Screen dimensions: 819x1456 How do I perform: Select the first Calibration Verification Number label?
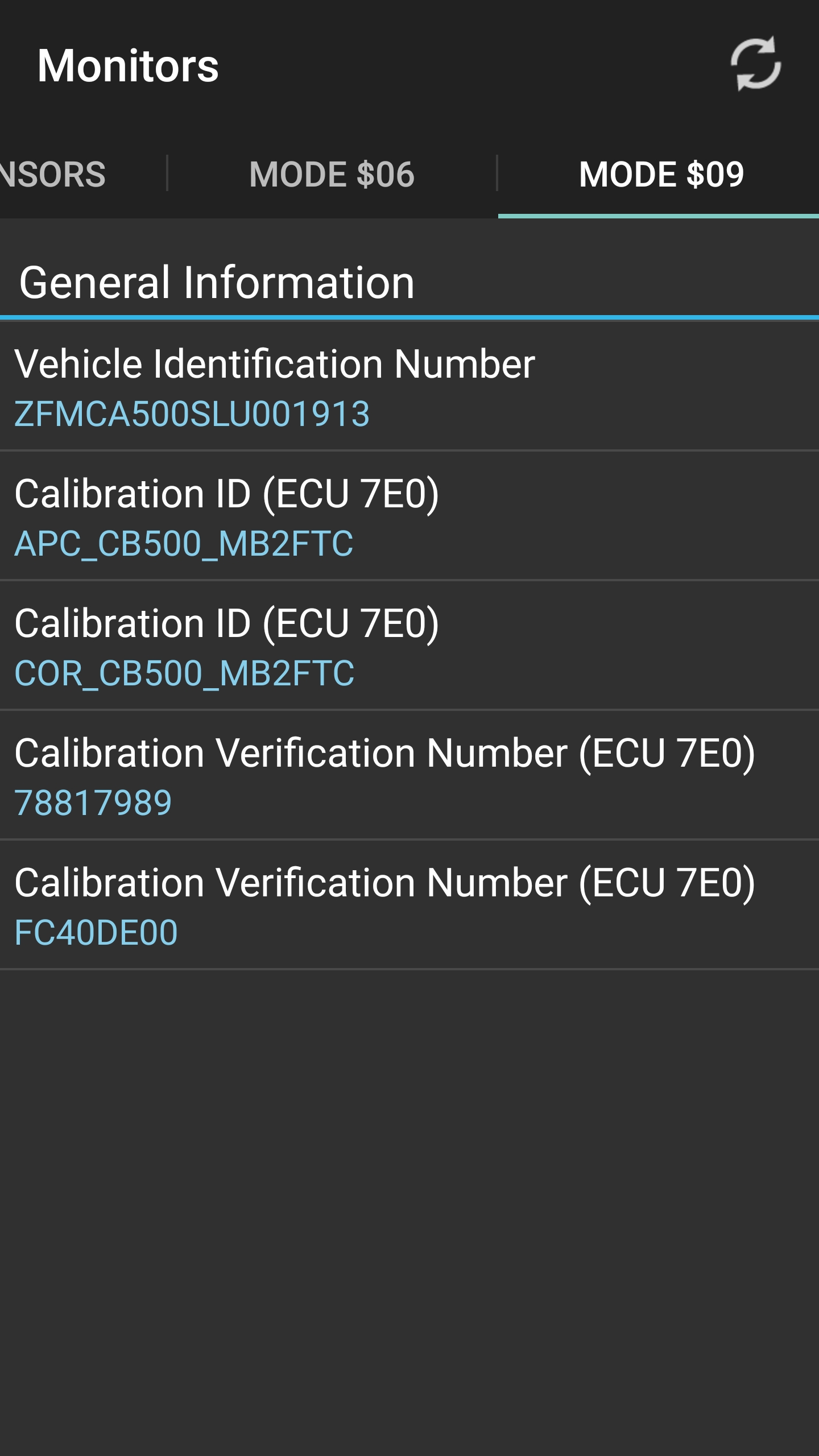[x=384, y=753]
